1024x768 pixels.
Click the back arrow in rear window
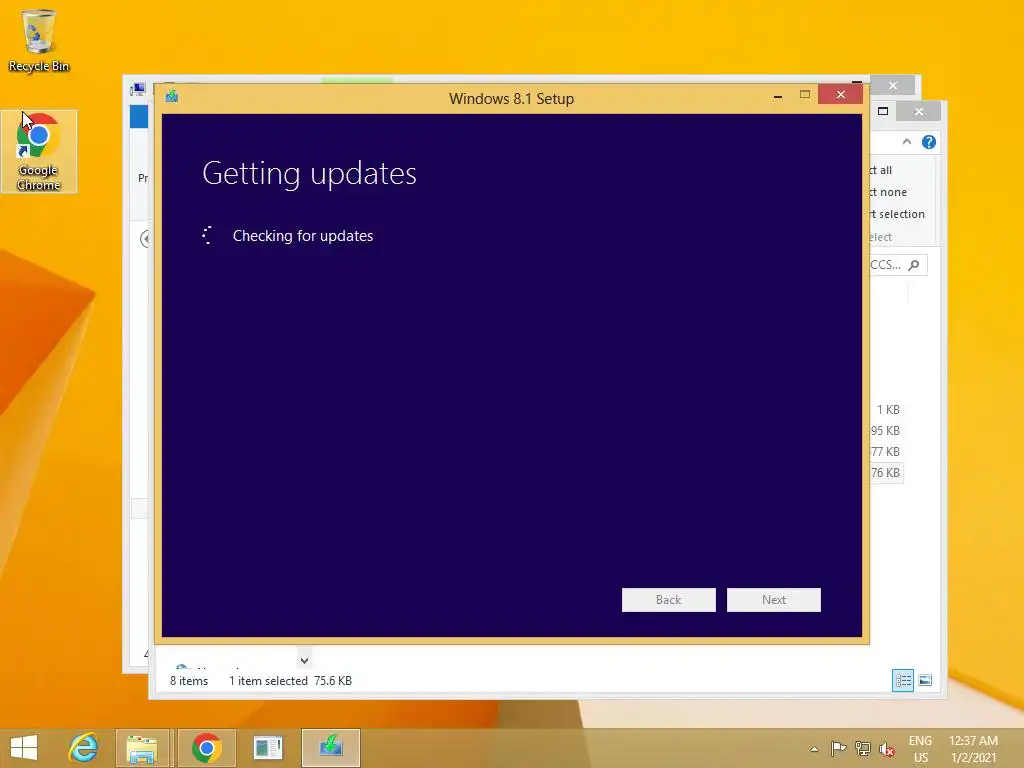coord(145,239)
